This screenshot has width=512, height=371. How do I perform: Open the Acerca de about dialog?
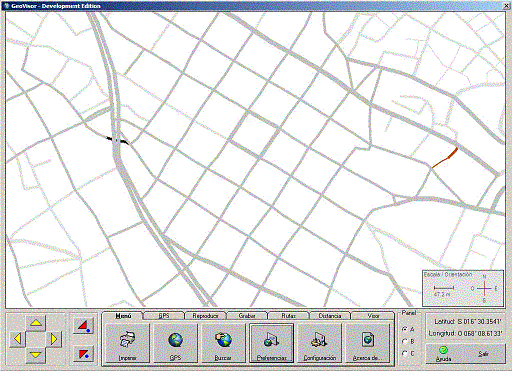tap(367, 343)
